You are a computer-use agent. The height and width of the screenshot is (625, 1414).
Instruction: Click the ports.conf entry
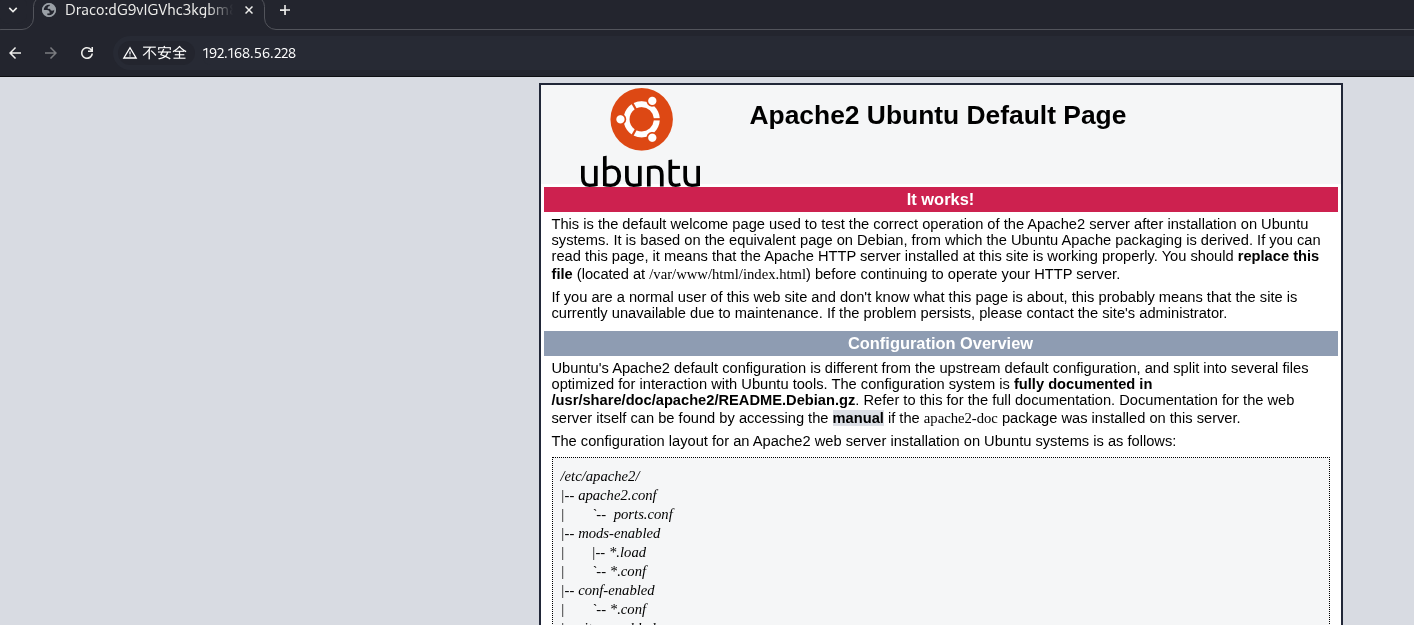643,514
